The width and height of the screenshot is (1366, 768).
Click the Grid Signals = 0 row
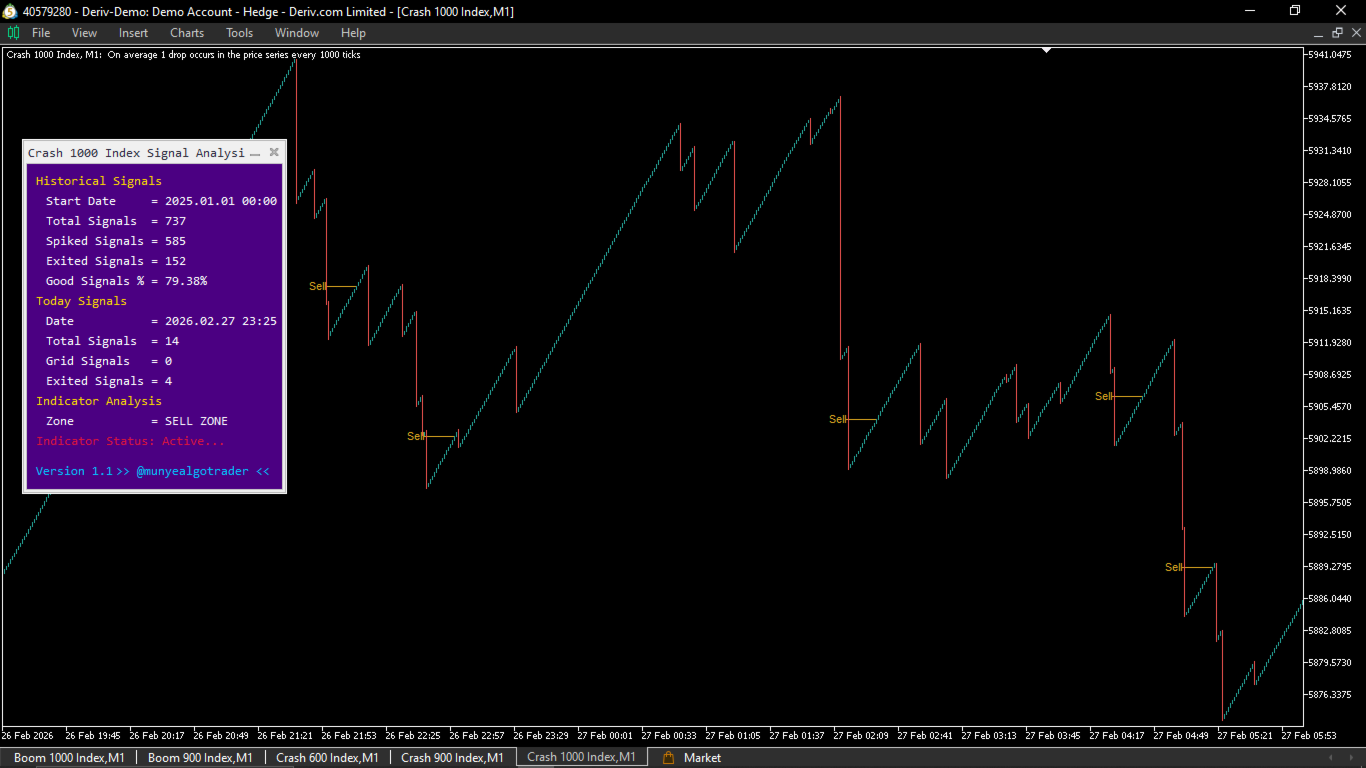coord(109,361)
